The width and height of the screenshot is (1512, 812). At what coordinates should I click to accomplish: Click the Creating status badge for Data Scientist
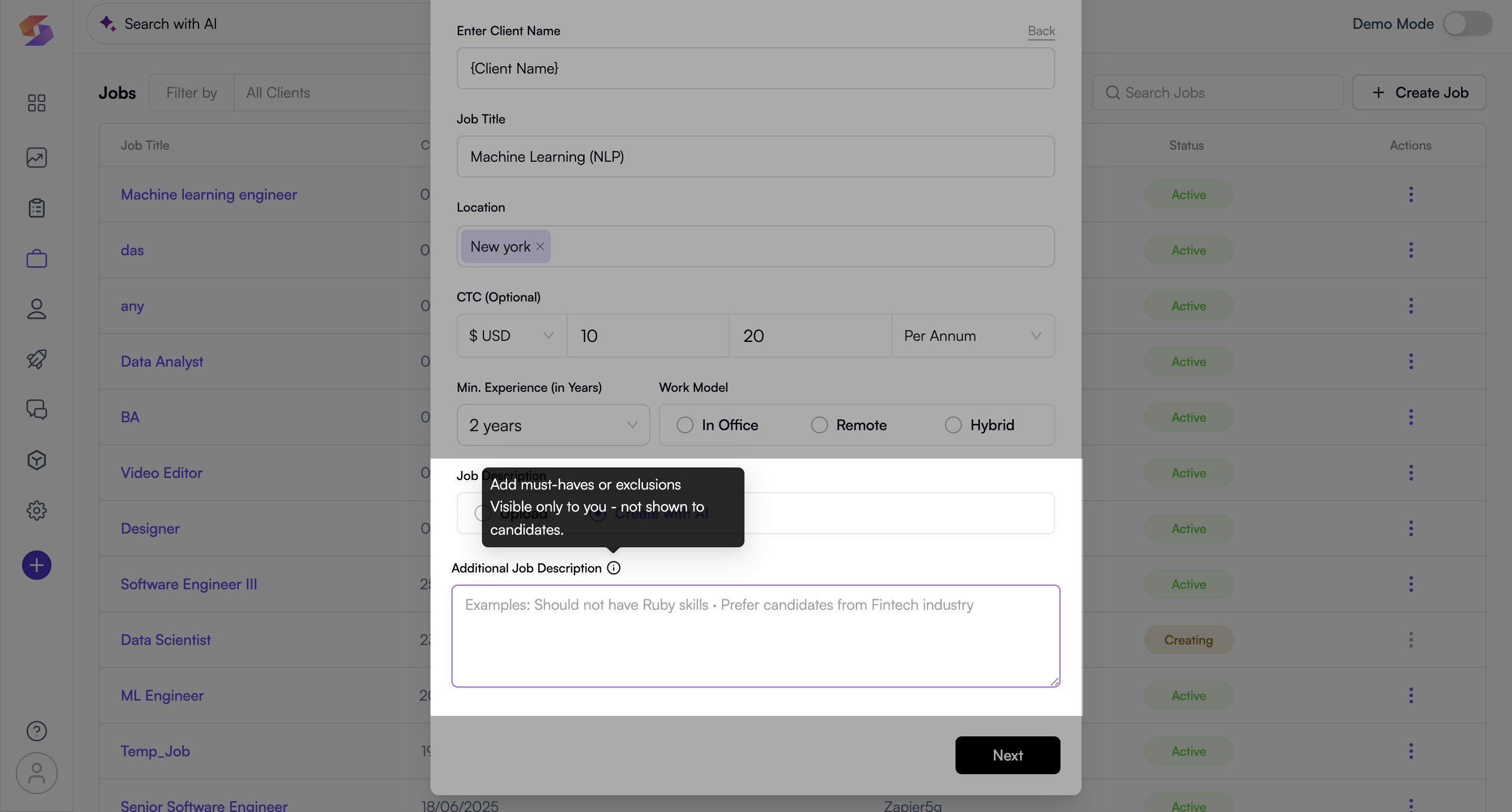(x=1189, y=640)
